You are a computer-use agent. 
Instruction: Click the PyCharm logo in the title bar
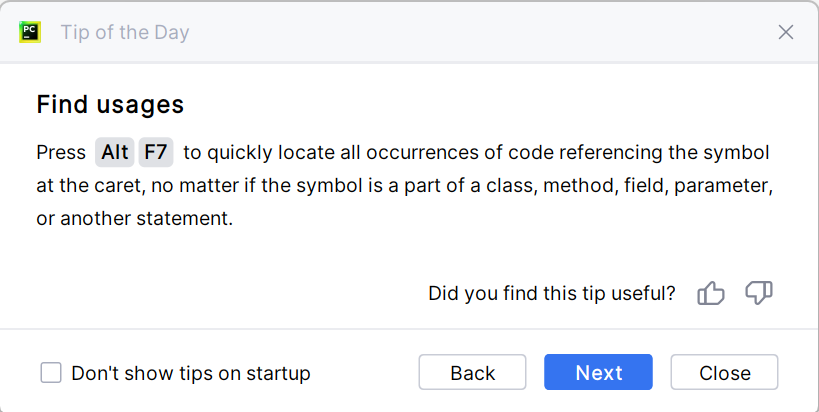point(30,32)
